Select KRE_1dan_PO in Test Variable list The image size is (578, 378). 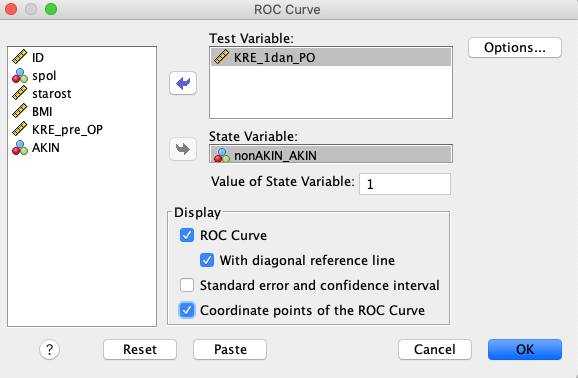pos(331,58)
